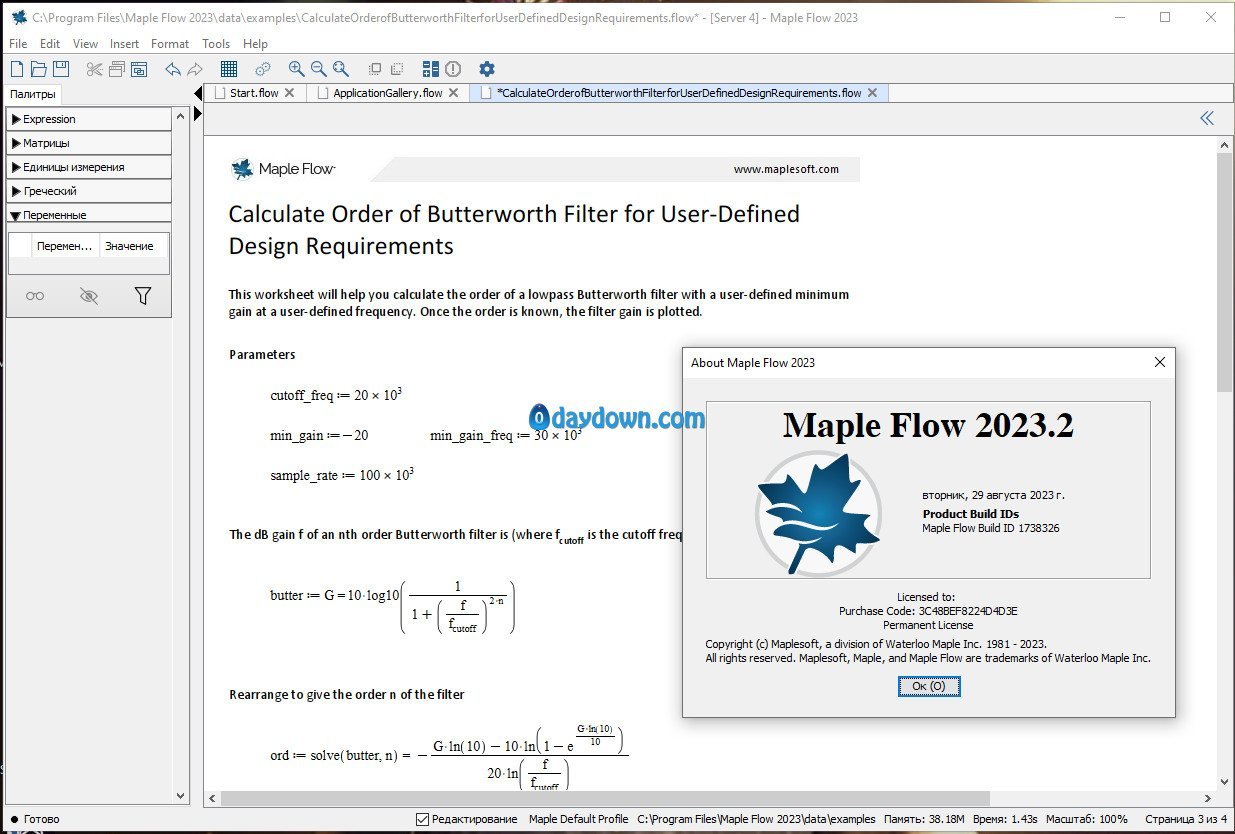Click the Maple leaf title bar icon

18,17
